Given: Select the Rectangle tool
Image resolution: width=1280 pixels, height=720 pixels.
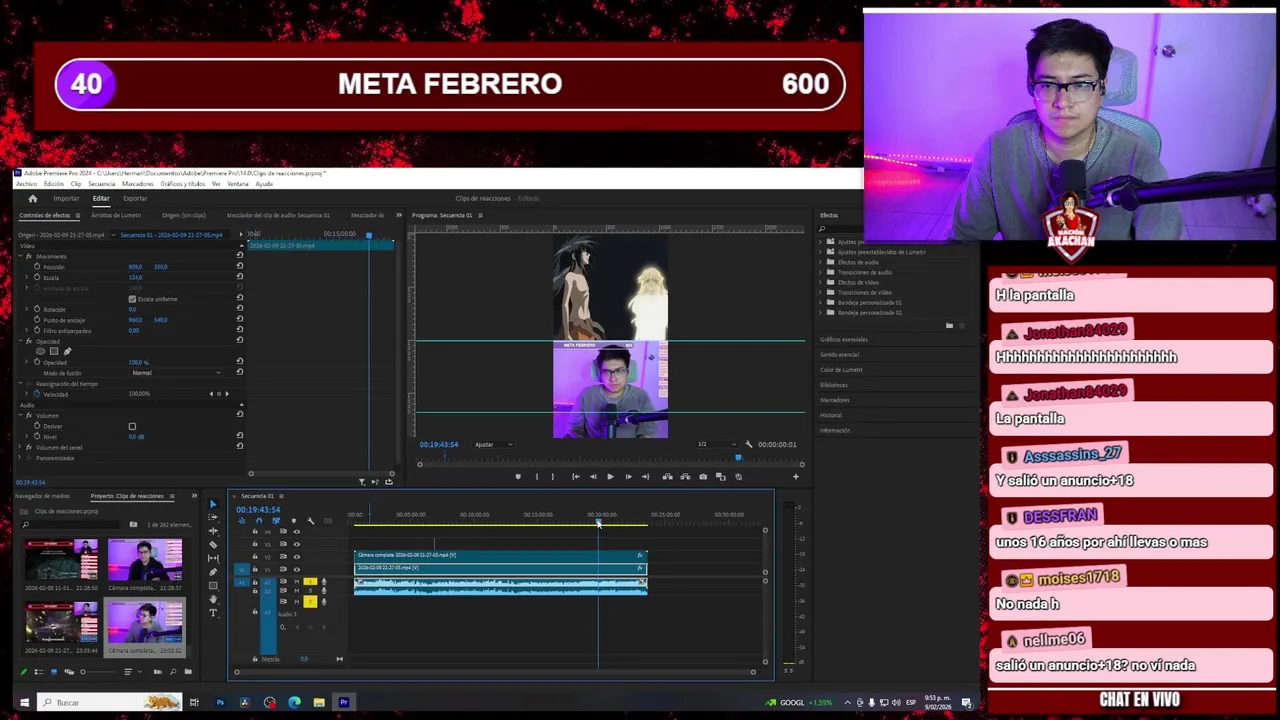Looking at the screenshot, I should (213, 585).
